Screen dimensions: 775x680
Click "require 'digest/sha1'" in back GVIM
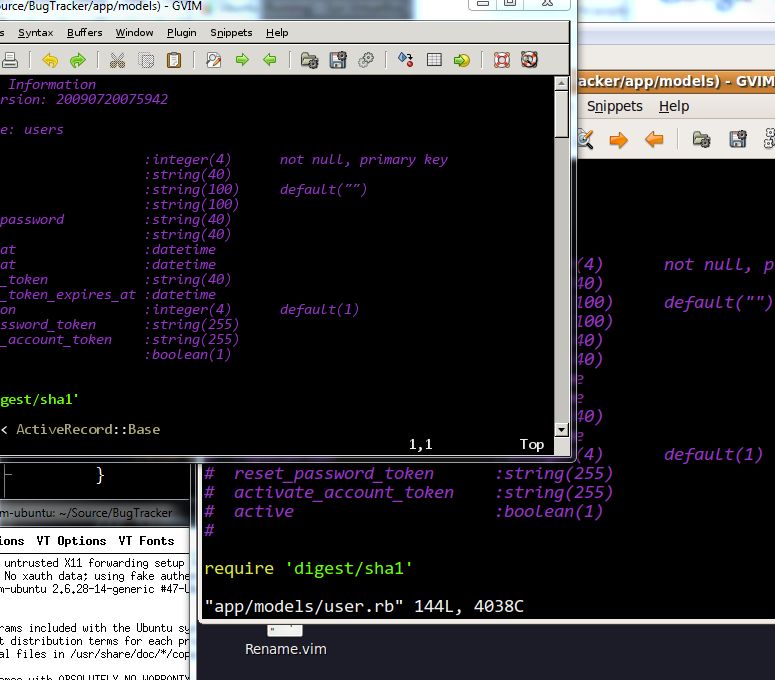coord(308,568)
